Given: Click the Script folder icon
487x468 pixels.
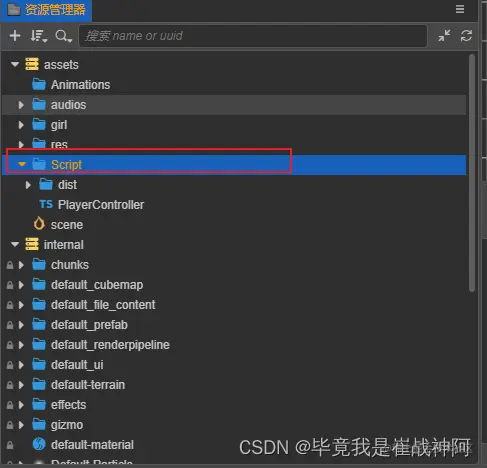Looking at the screenshot, I should tap(39, 164).
